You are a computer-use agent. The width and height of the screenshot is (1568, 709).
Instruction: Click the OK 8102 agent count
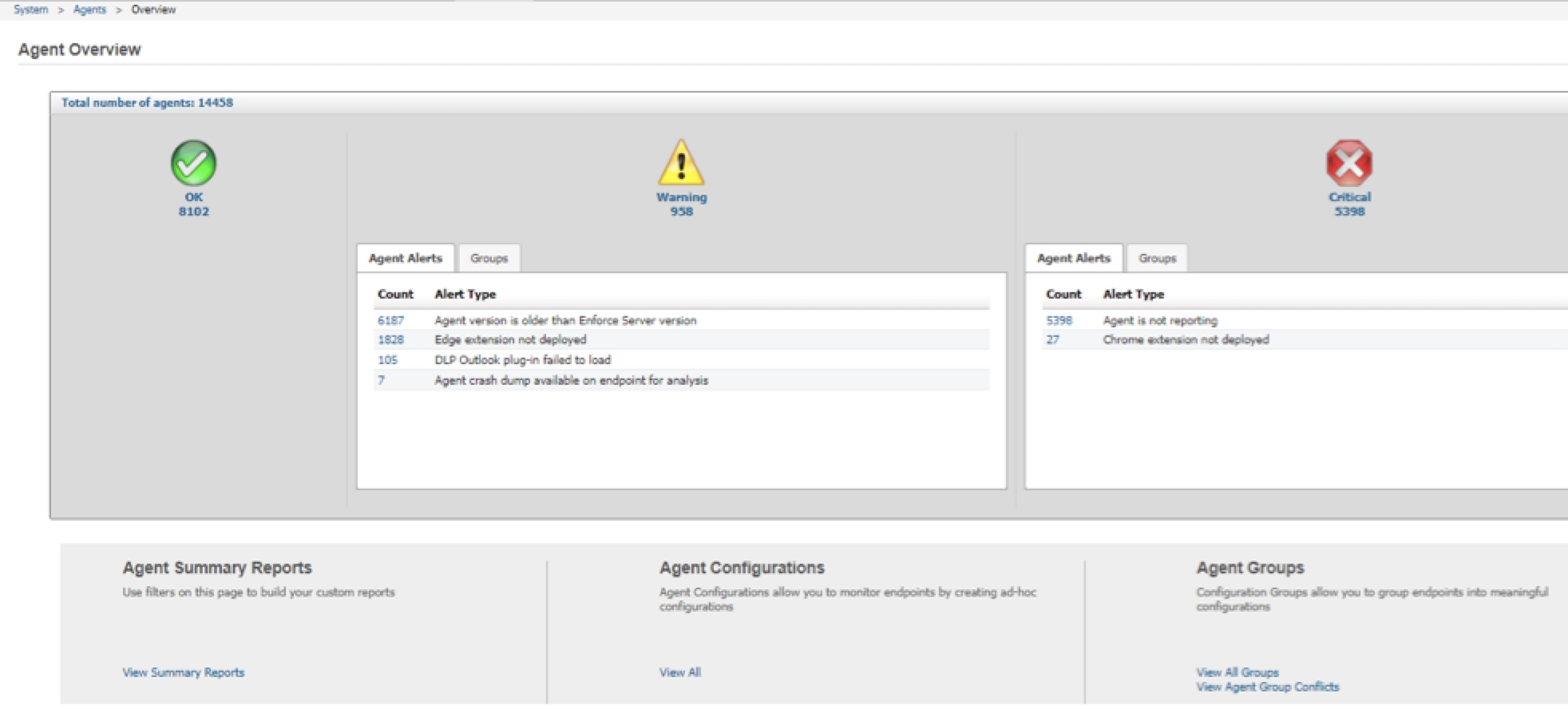(x=193, y=212)
